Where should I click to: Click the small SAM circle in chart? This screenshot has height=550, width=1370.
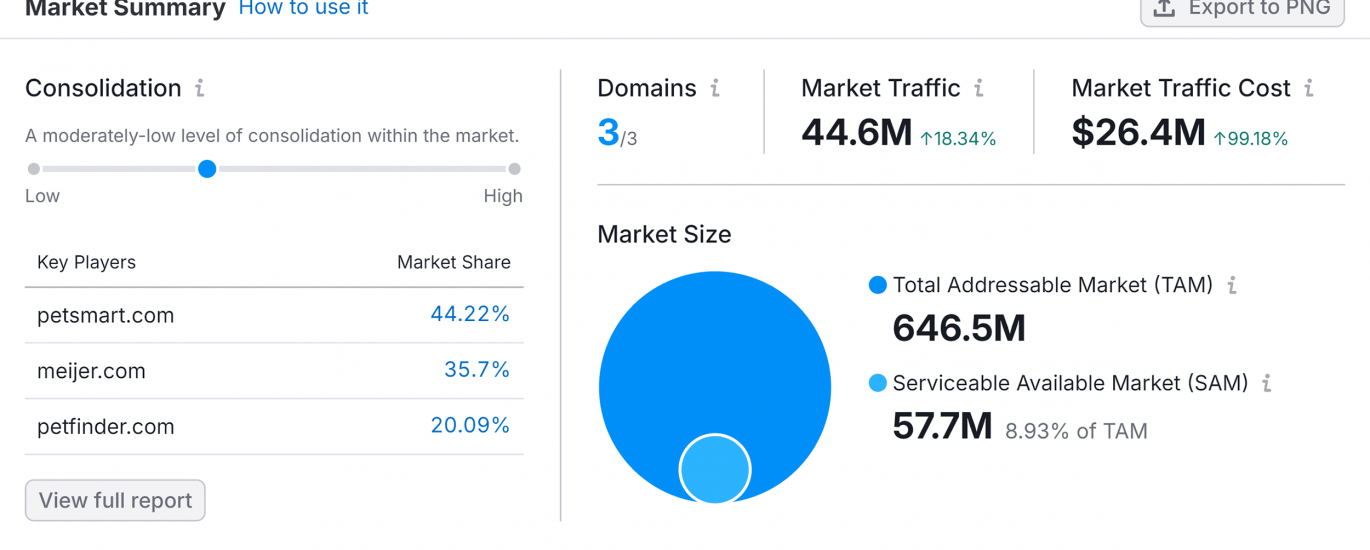coord(715,468)
